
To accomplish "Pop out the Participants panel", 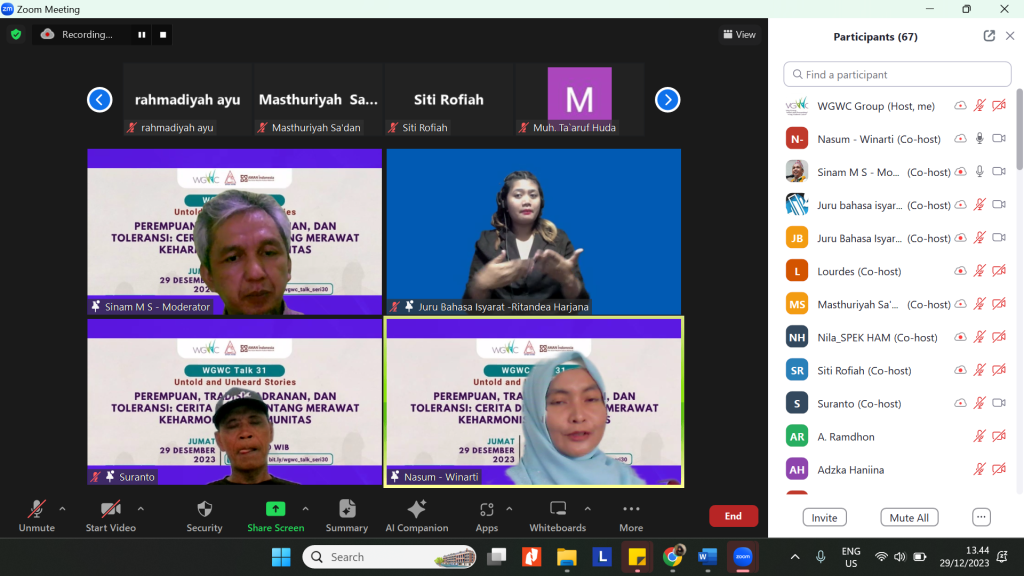I will click(989, 36).
